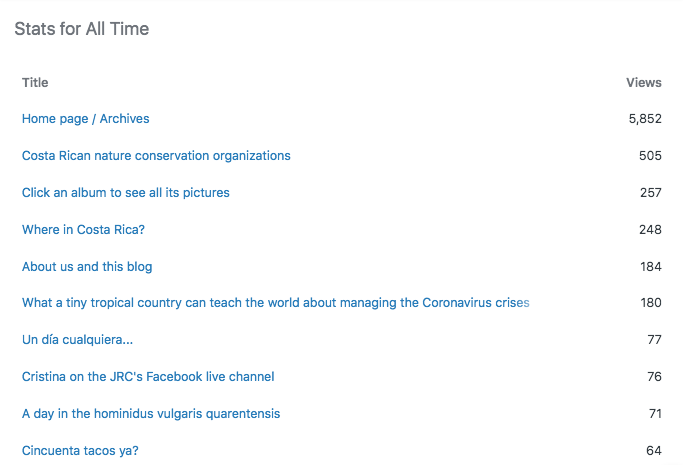
Task: Open the hominidus vulgaris quarentensis post
Action: click(x=151, y=414)
